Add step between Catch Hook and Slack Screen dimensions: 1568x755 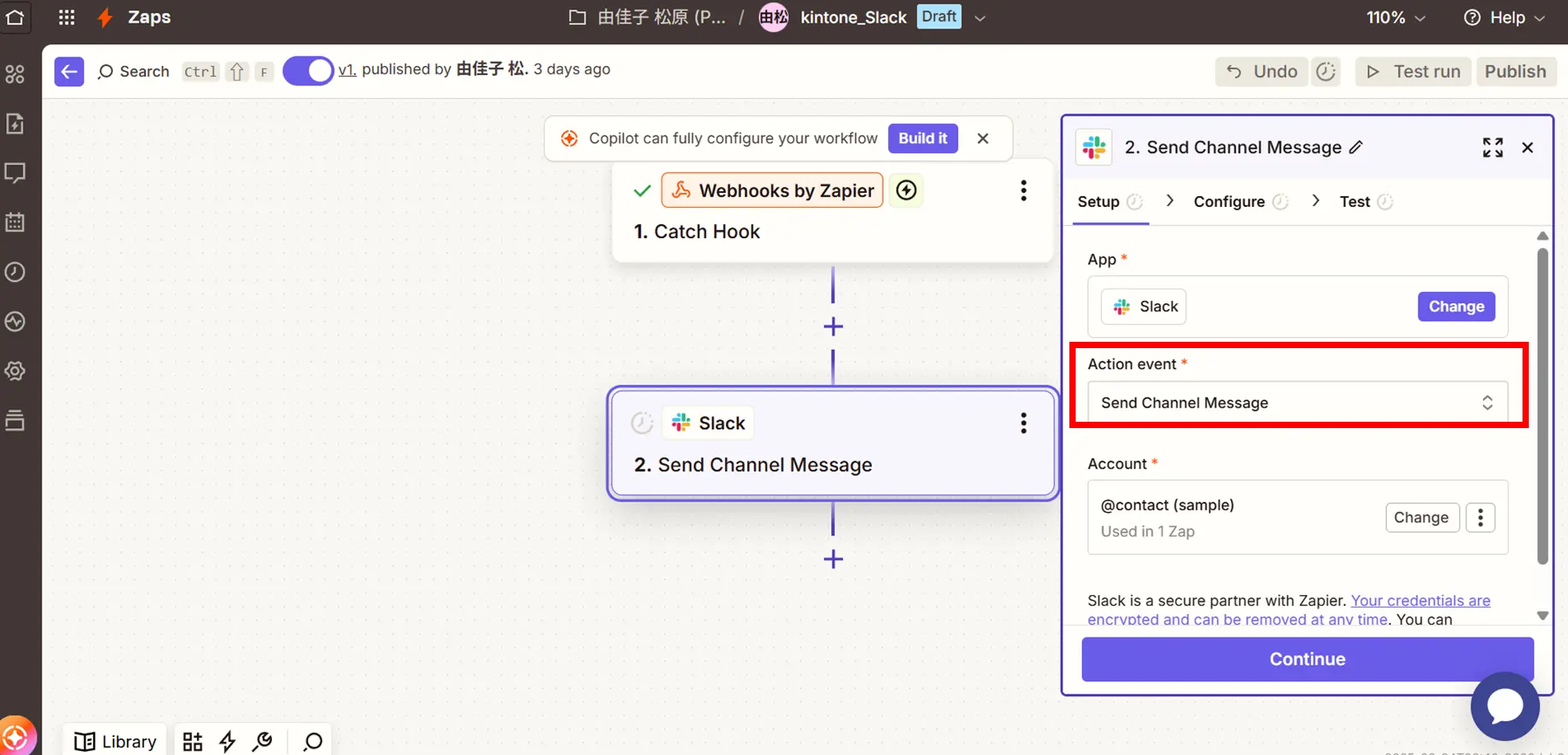click(833, 326)
